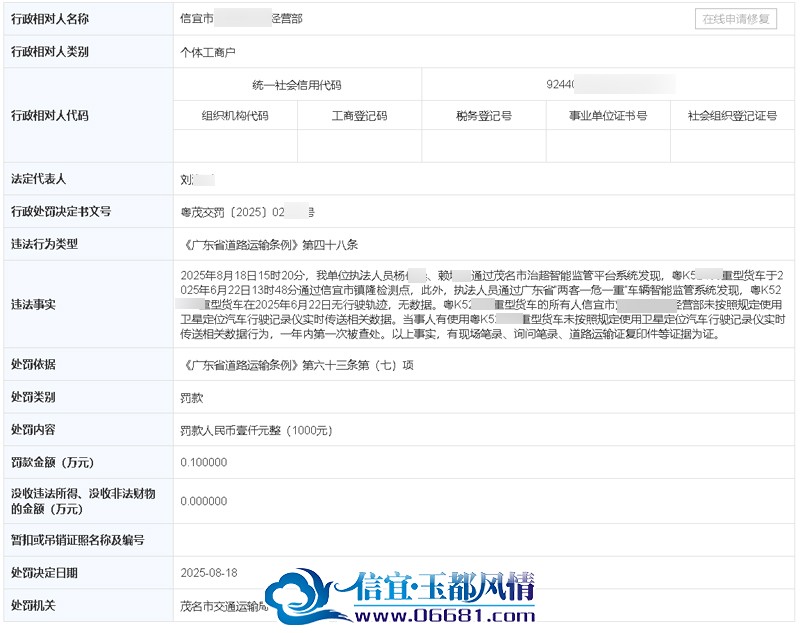
Task: Click the 罚款 value beside 处罚类别
Action: (x=192, y=398)
